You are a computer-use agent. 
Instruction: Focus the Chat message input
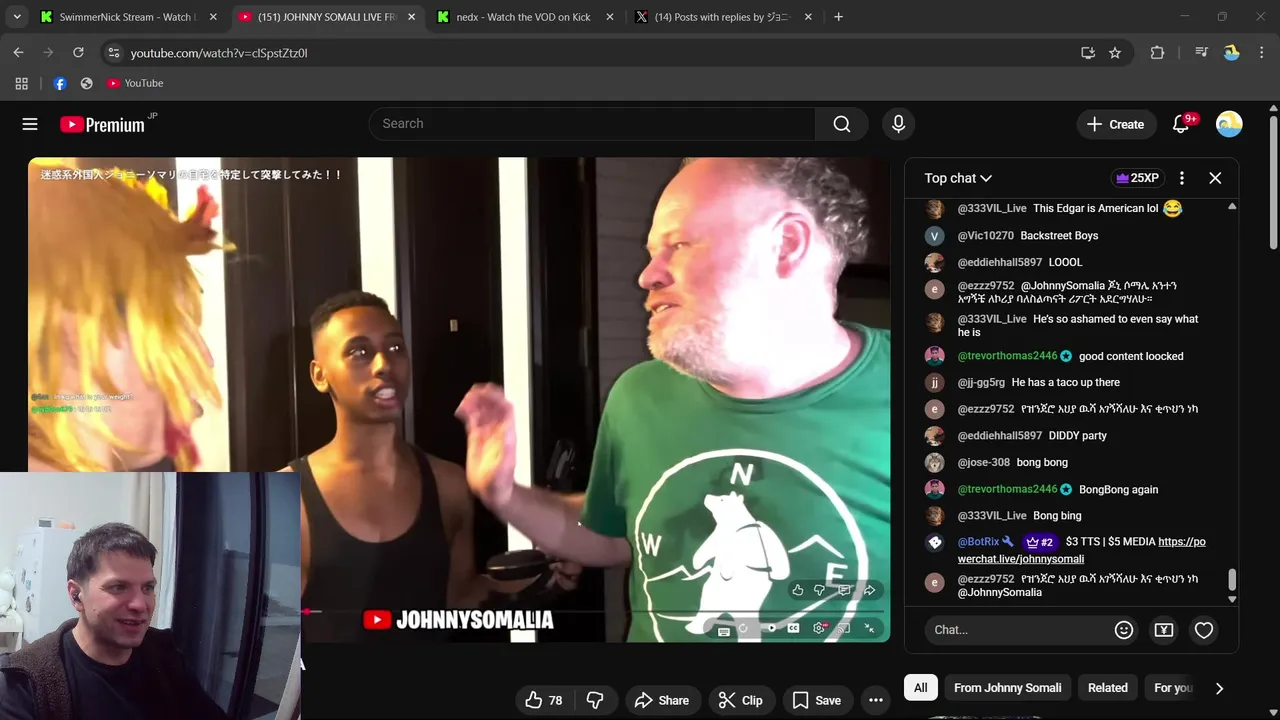[1020, 630]
